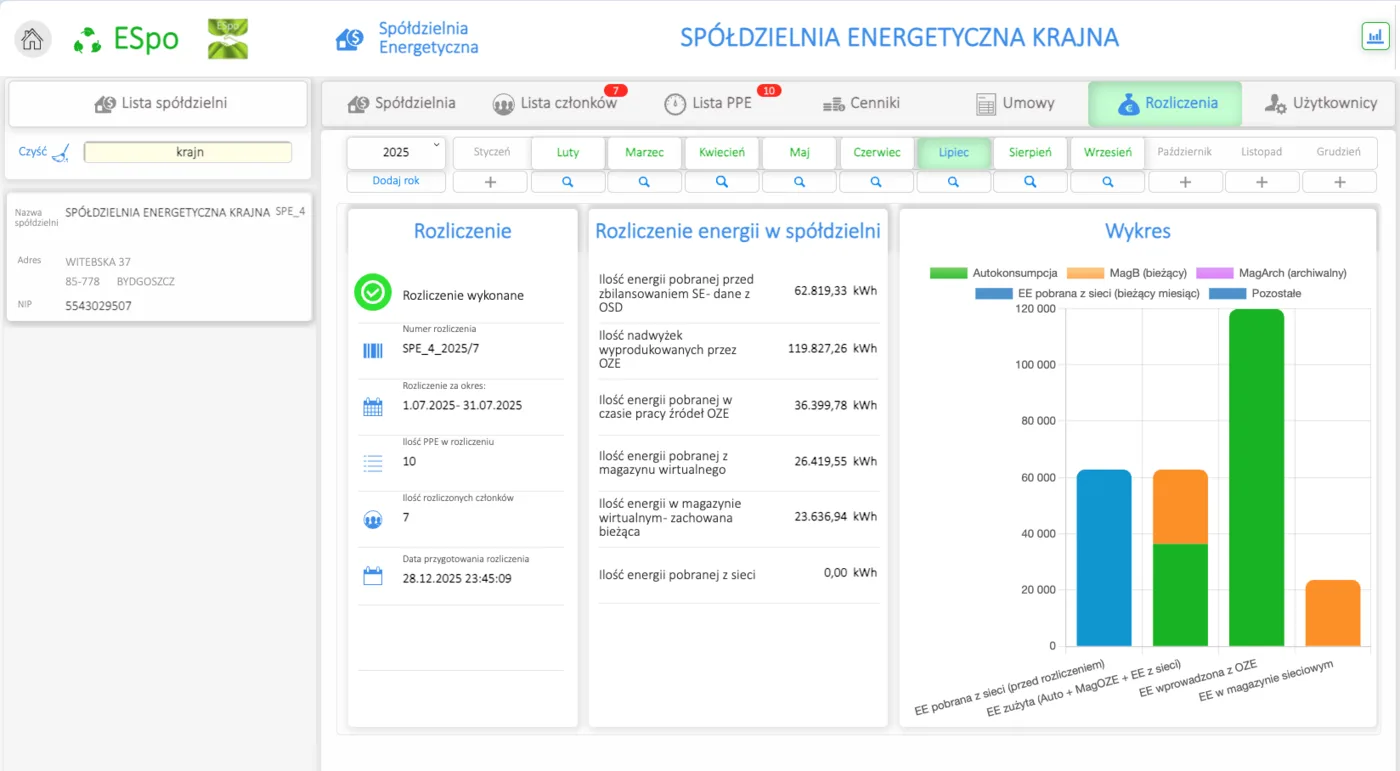This screenshot has width=1400, height=771.
Task: Select the Czerwiec month button
Action: coord(876,153)
